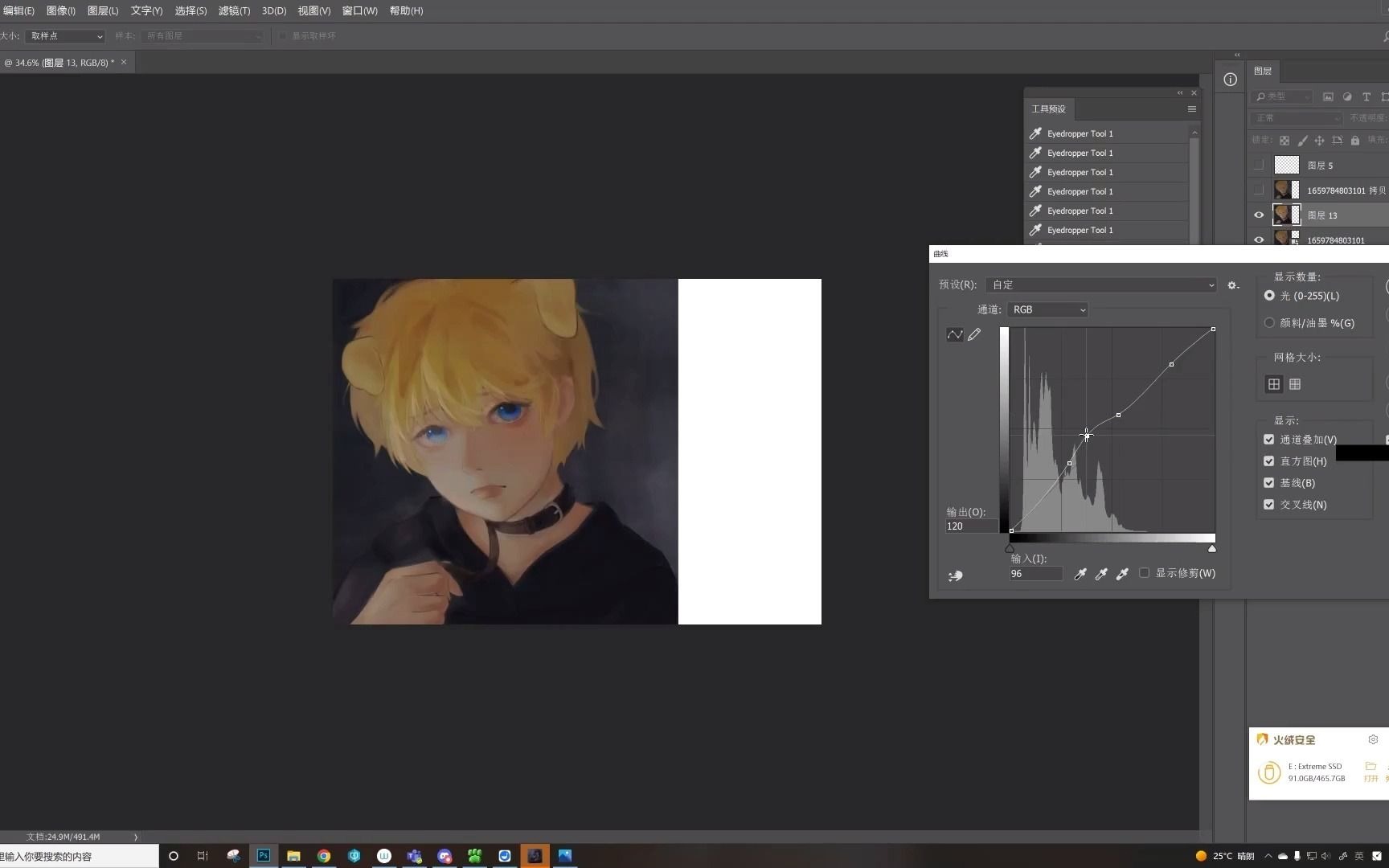Select the first Eyedropper Tool 1 preset
Viewport: 1389px width, 868px height.
(x=1108, y=133)
